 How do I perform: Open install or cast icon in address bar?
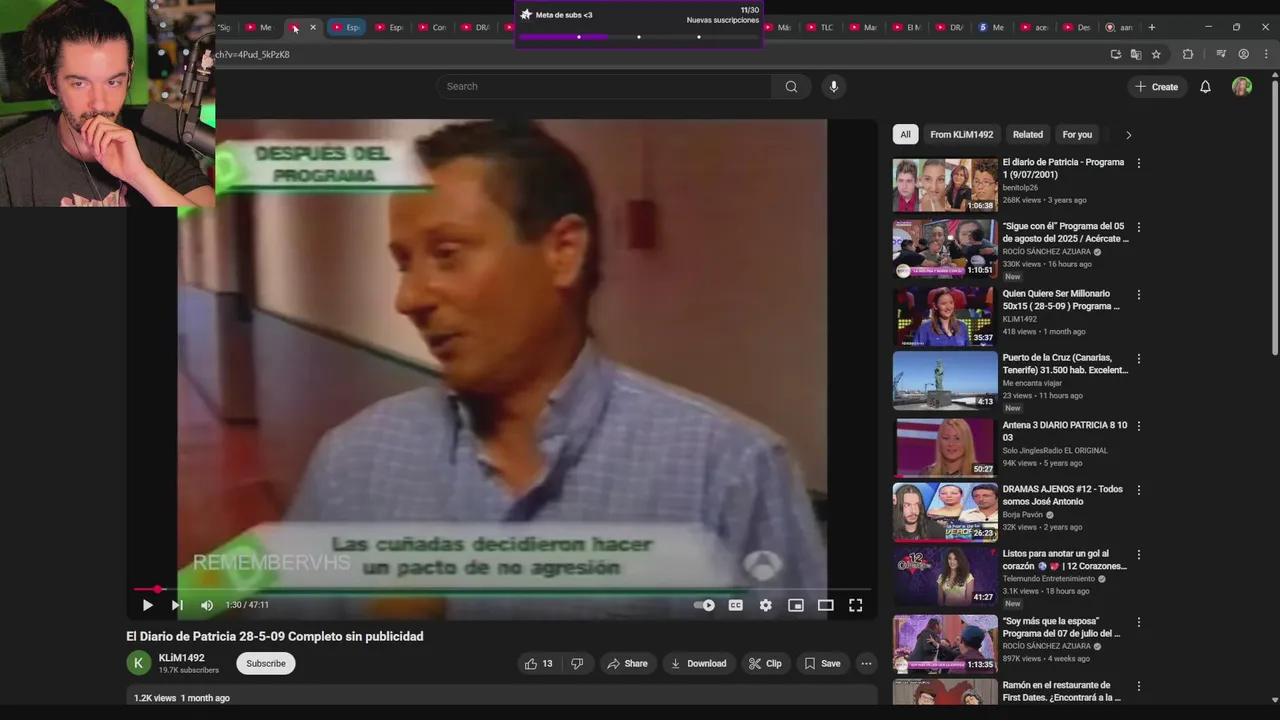click(x=1116, y=54)
